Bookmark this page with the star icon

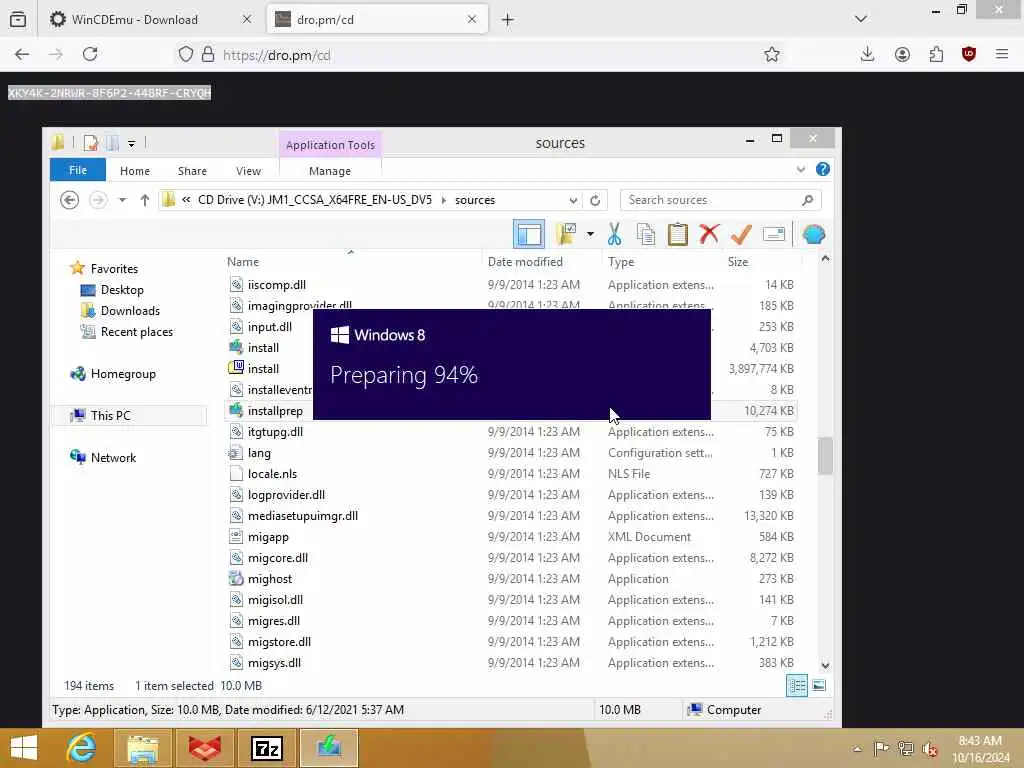[x=772, y=54]
